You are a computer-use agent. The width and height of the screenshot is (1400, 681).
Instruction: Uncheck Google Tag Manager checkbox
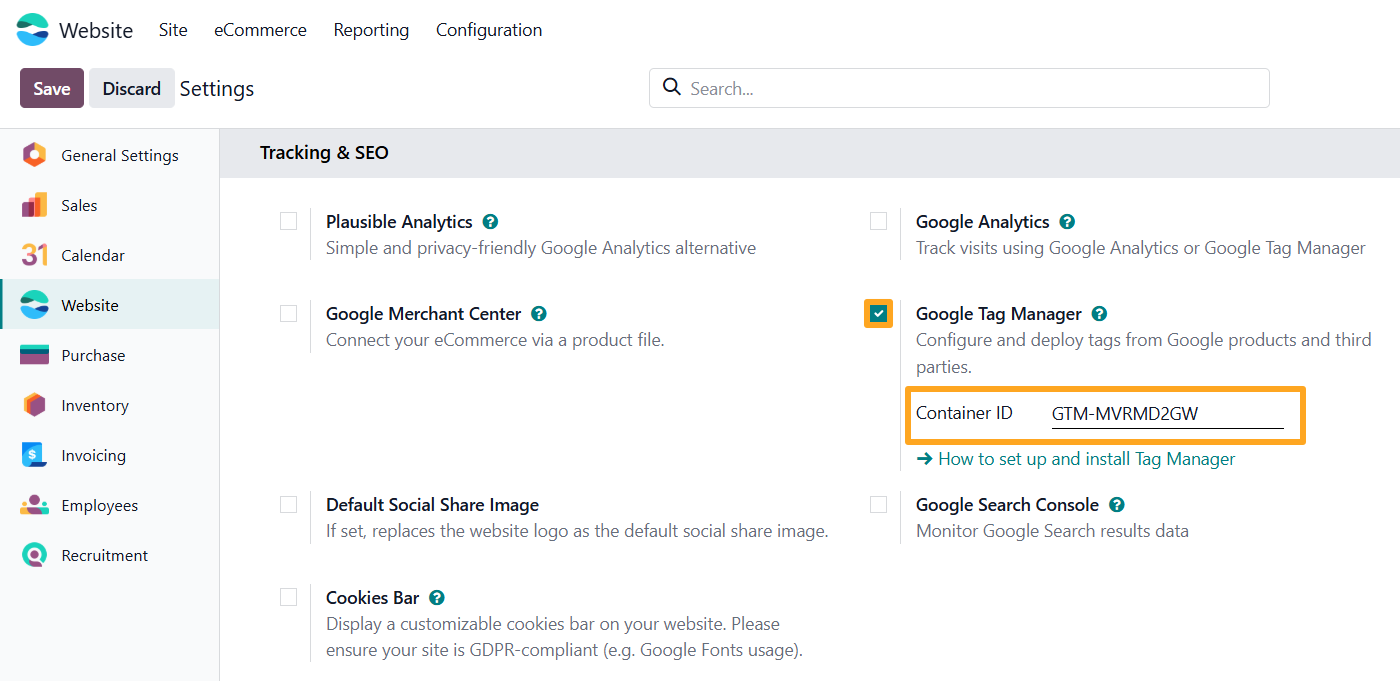pos(878,314)
